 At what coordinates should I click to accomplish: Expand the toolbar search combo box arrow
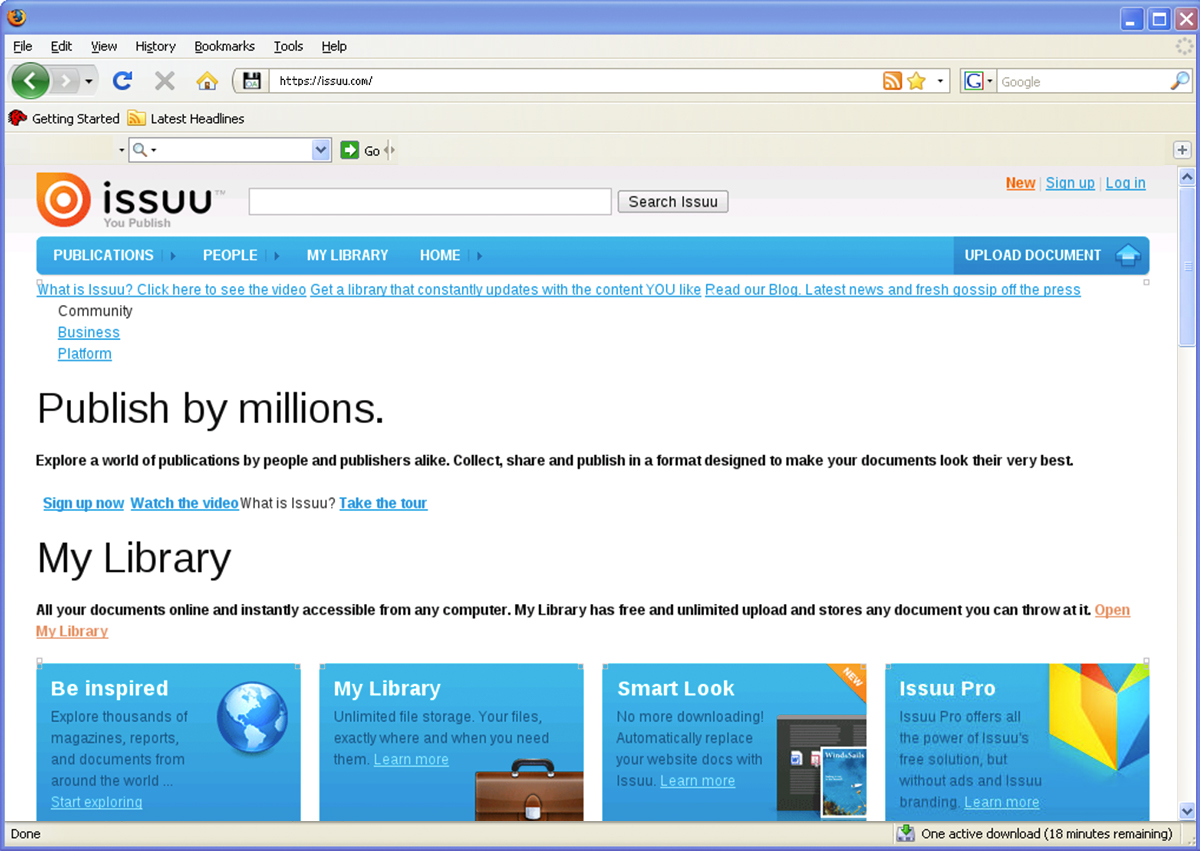321,150
